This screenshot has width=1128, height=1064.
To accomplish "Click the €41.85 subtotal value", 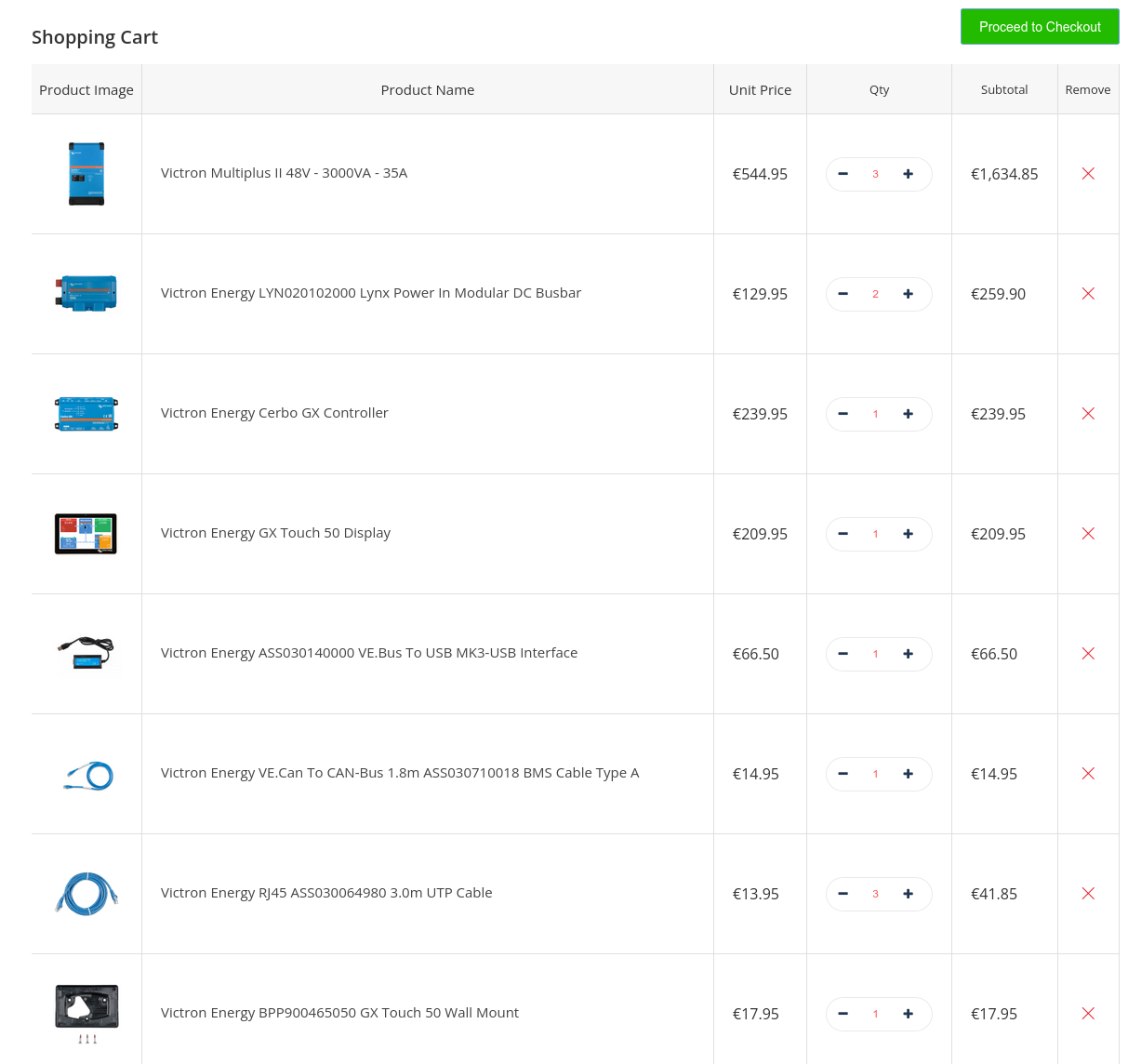I will click(994, 894).
